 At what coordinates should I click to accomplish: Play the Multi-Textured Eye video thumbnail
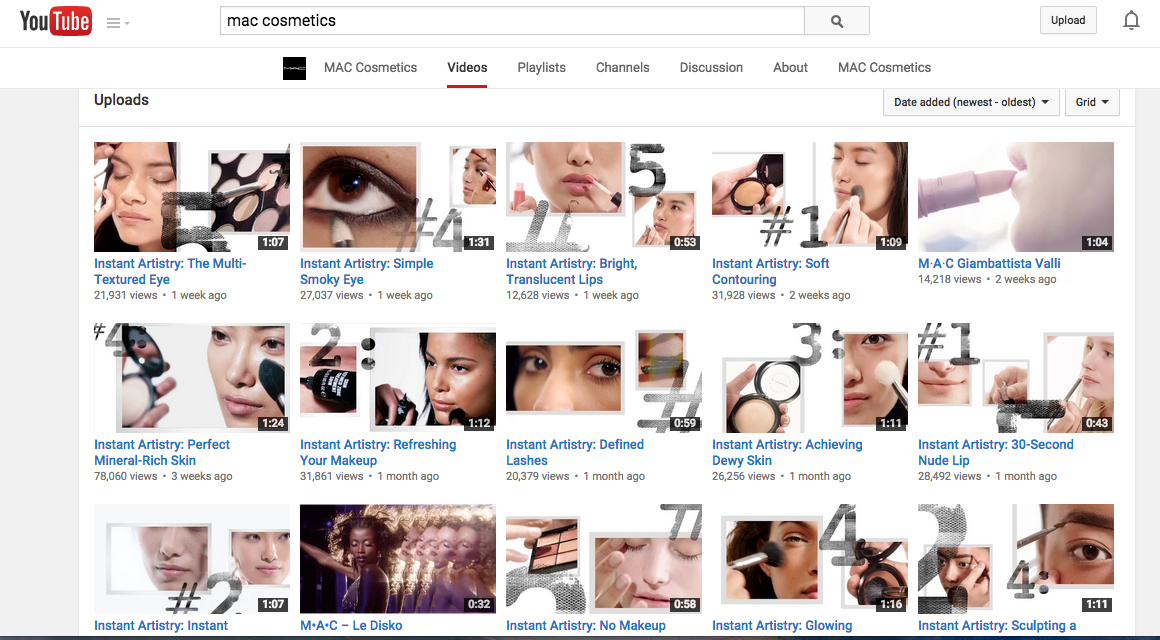click(192, 197)
